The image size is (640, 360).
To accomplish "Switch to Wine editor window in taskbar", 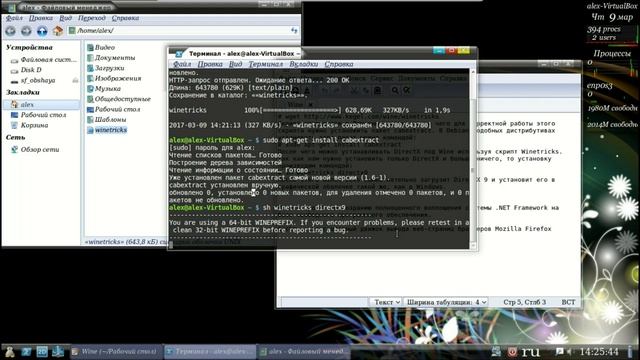I will click(116, 351).
